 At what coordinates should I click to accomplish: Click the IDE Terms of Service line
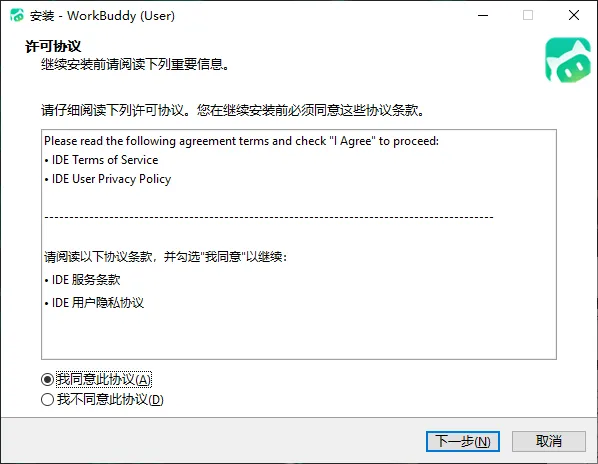[101, 160]
